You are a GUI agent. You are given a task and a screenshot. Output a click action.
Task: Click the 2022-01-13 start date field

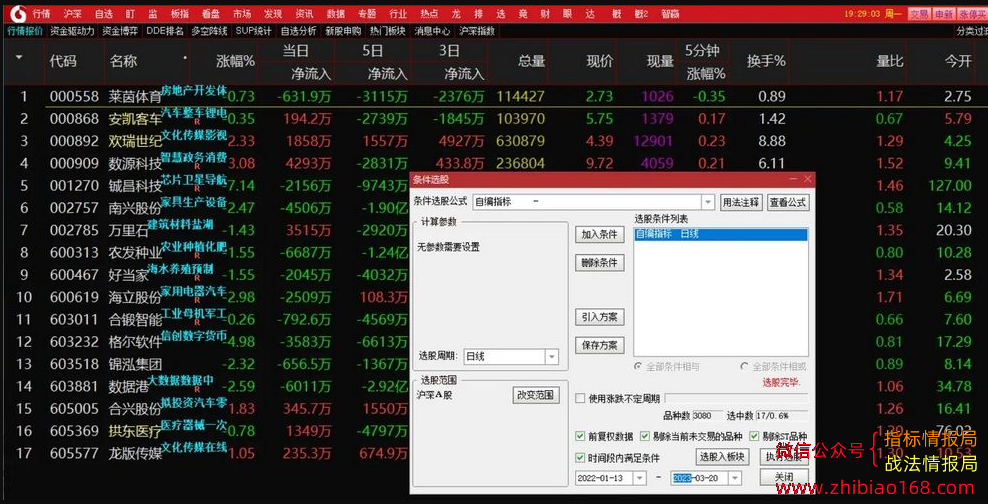[x=604, y=478]
